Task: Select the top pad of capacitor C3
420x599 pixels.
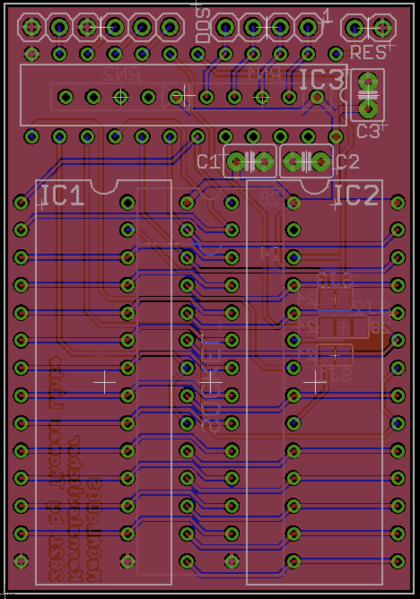Action: [368, 82]
